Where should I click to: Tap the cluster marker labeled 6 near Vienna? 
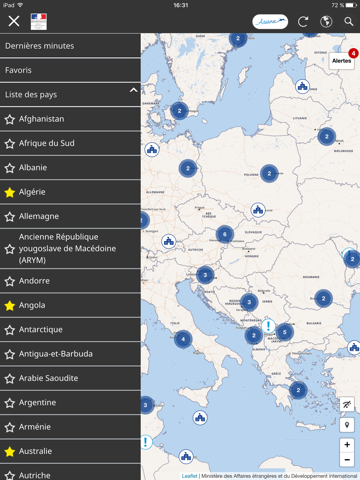tap(225, 234)
